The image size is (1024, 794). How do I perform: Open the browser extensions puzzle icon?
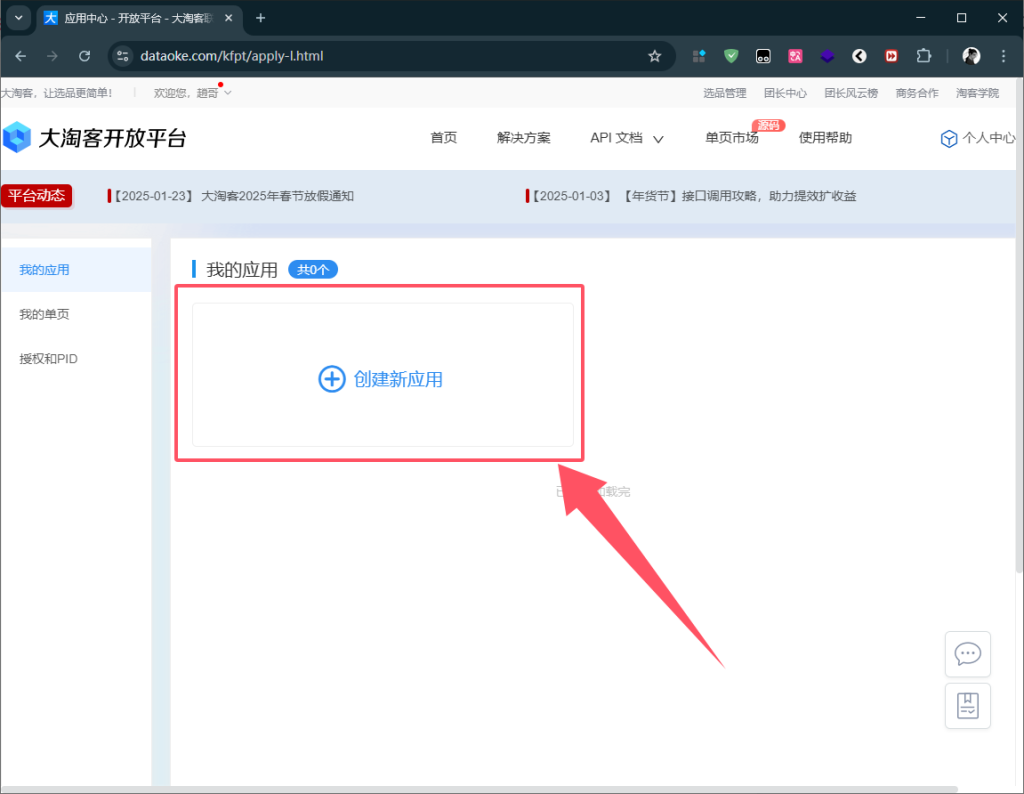(923, 56)
